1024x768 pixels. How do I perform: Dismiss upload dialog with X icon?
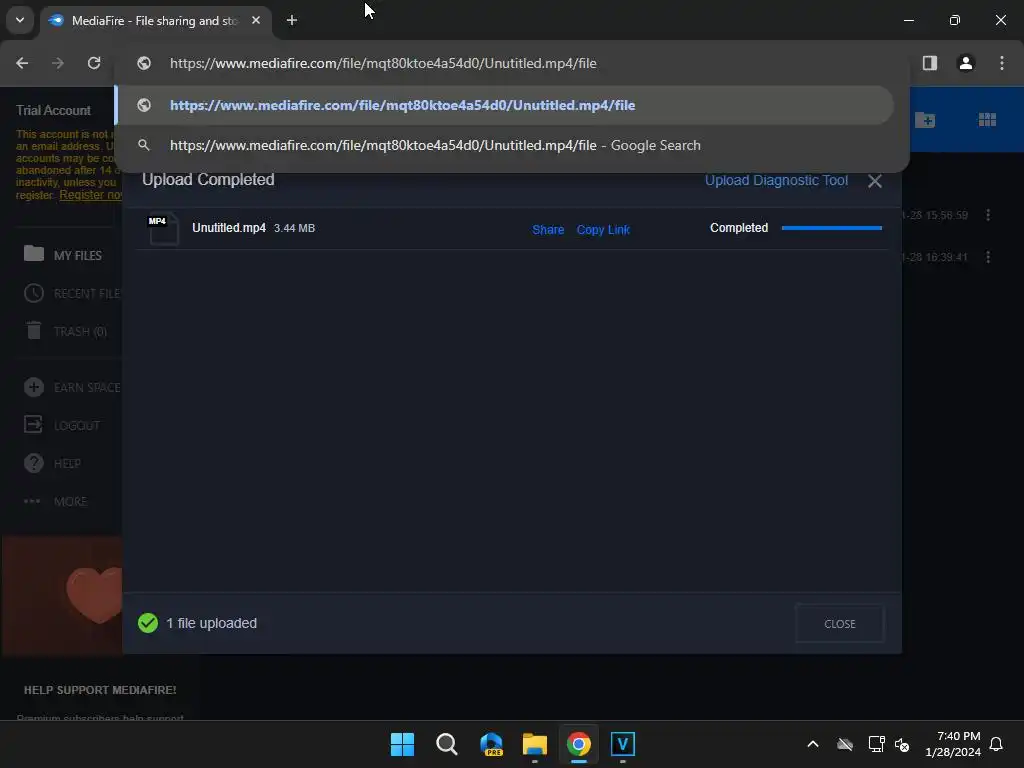tap(874, 181)
